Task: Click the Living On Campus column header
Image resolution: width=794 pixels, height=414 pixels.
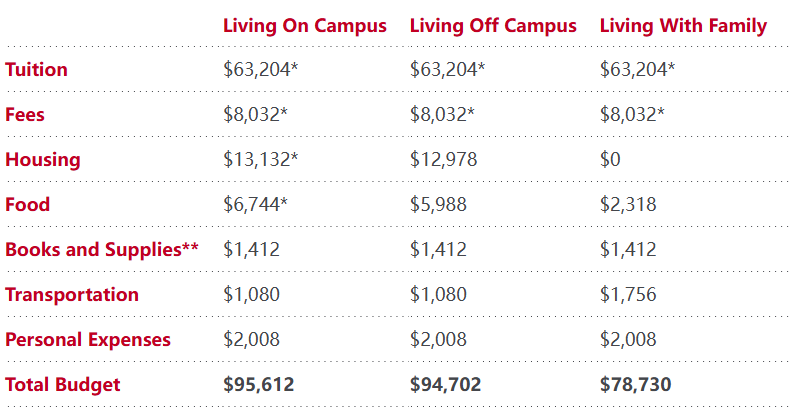Action: (304, 26)
